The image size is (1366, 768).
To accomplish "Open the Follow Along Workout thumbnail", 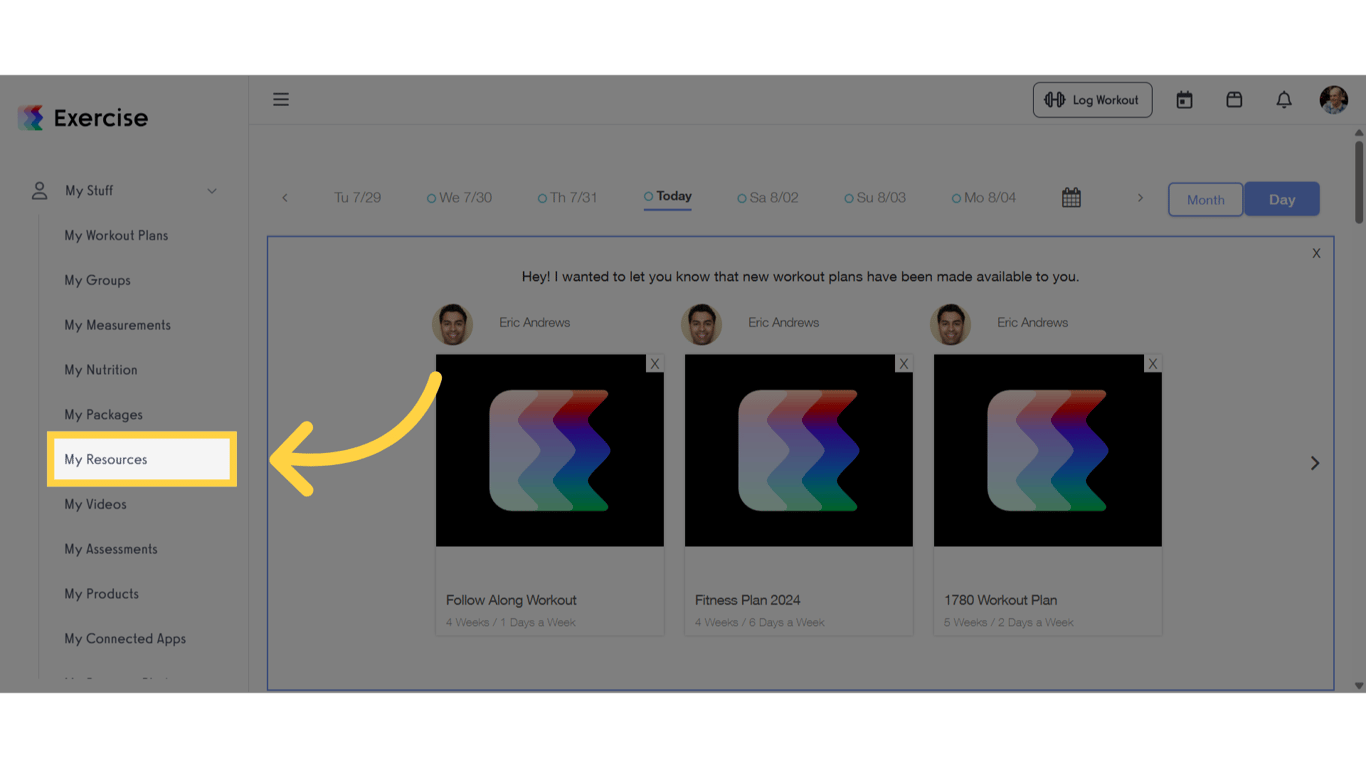I will 550,450.
